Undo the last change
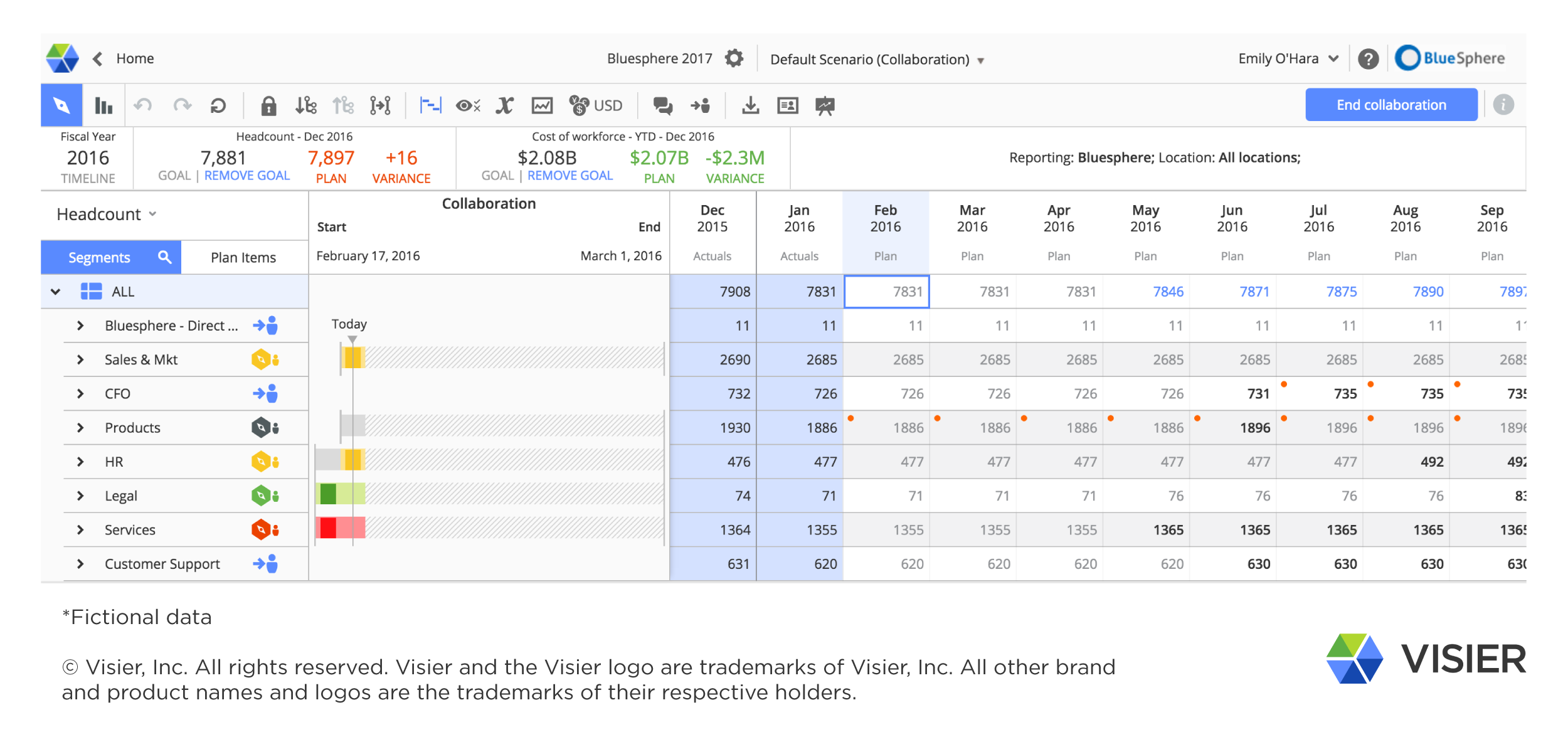 click(143, 105)
